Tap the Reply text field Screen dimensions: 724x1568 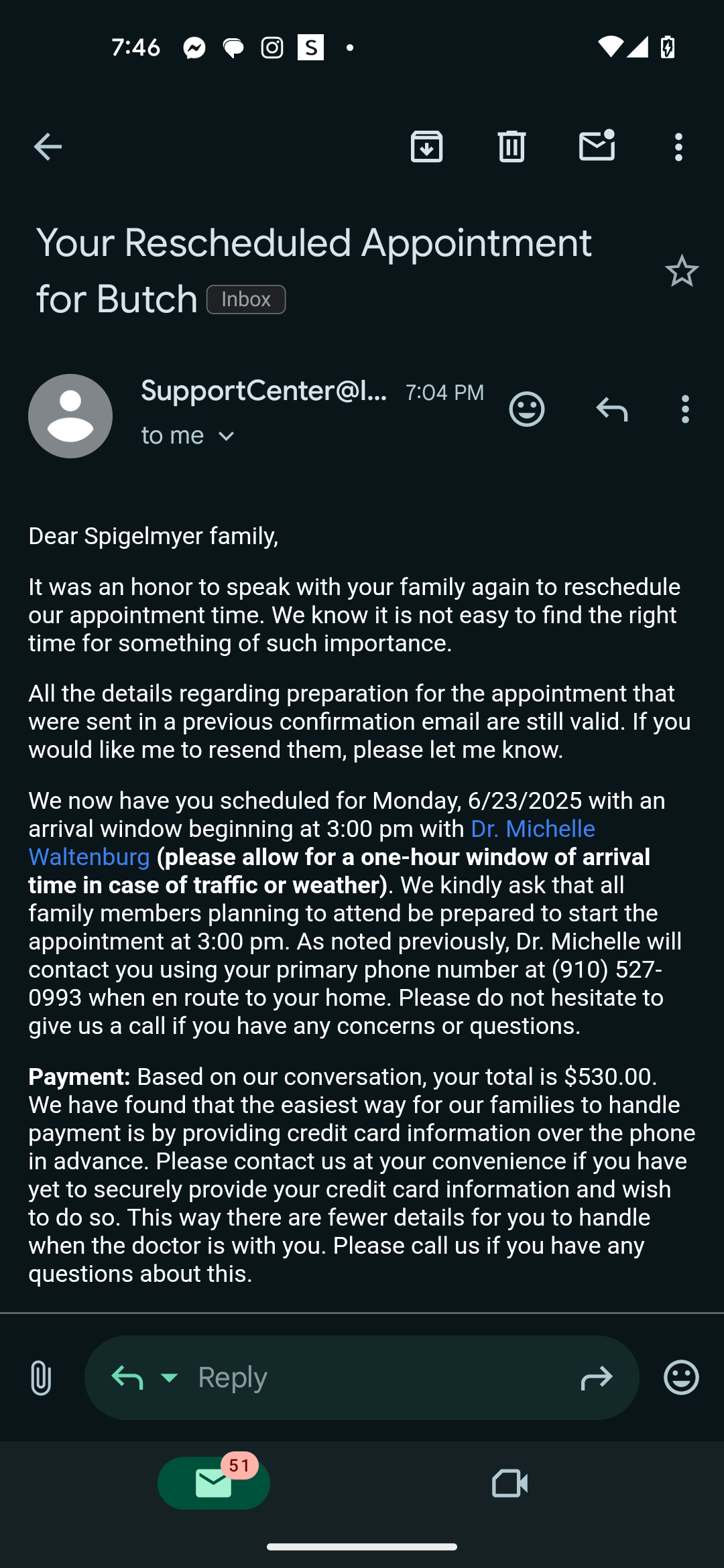pos(375,1378)
